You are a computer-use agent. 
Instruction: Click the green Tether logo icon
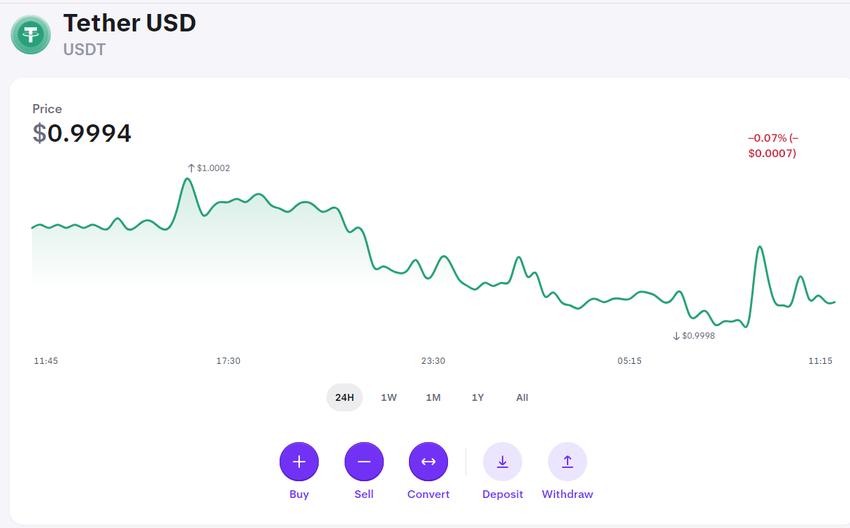click(x=31, y=35)
